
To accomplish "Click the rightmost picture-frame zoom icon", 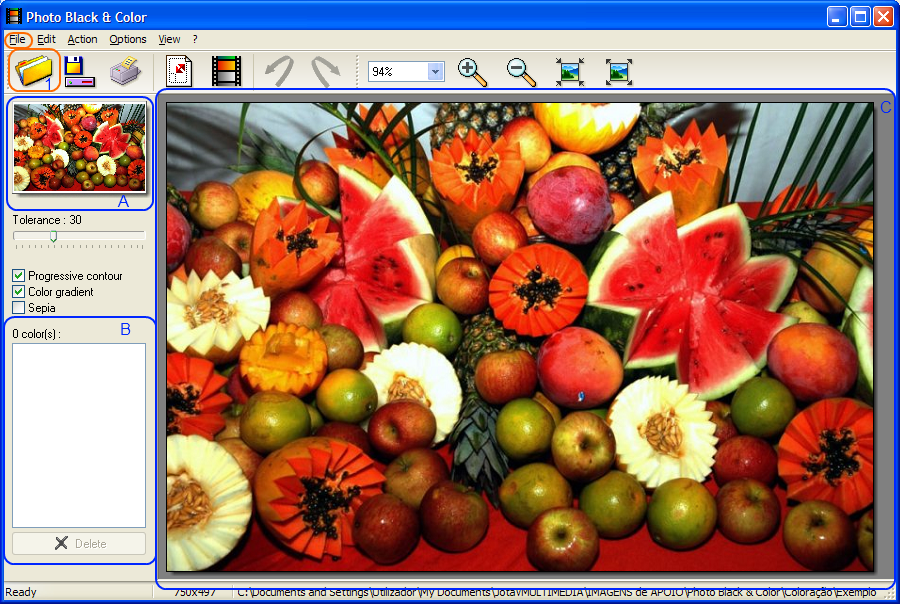I will [619, 72].
